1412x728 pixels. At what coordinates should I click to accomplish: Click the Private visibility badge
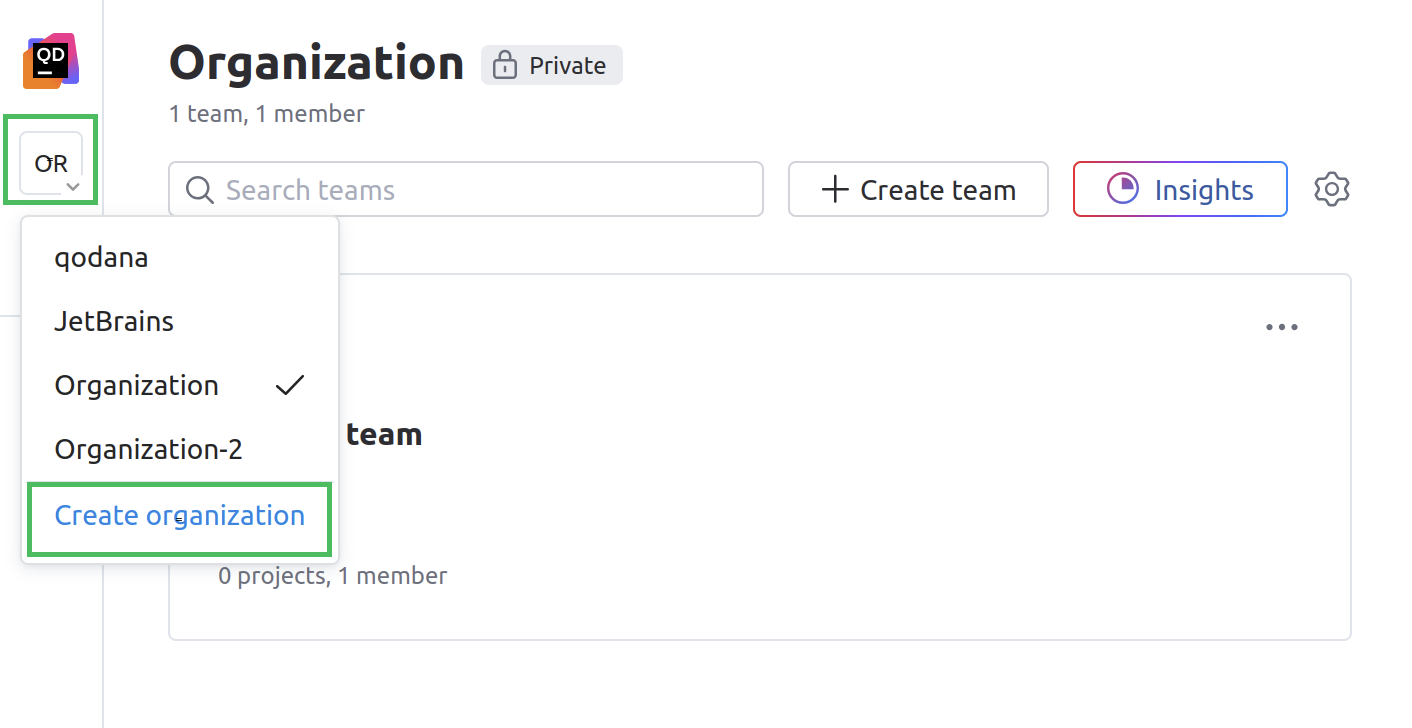551,65
